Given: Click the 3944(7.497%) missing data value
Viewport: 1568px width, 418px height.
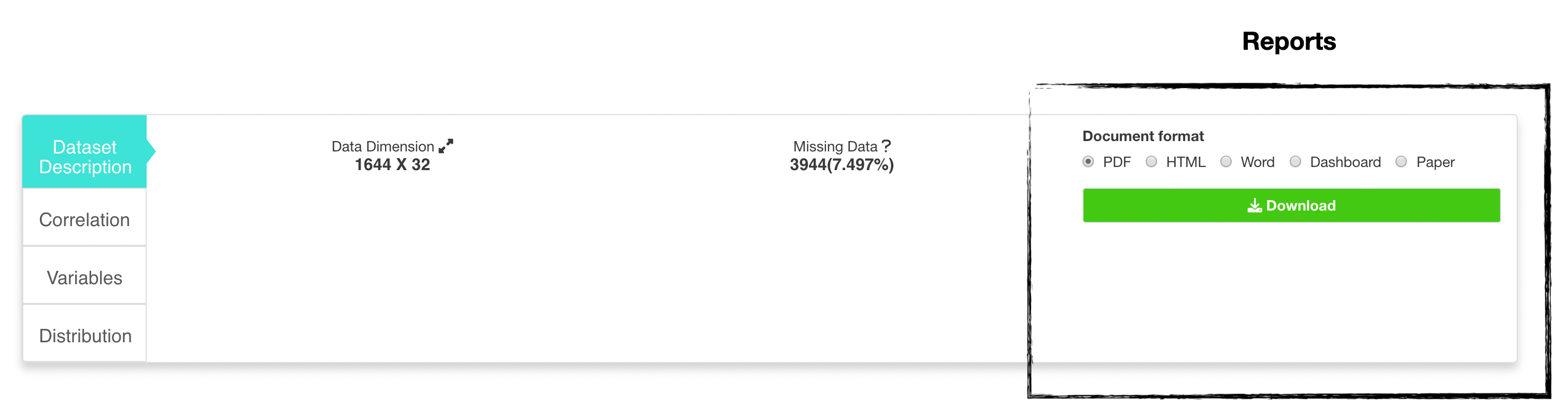Looking at the screenshot, I should (x=842, y=164).
